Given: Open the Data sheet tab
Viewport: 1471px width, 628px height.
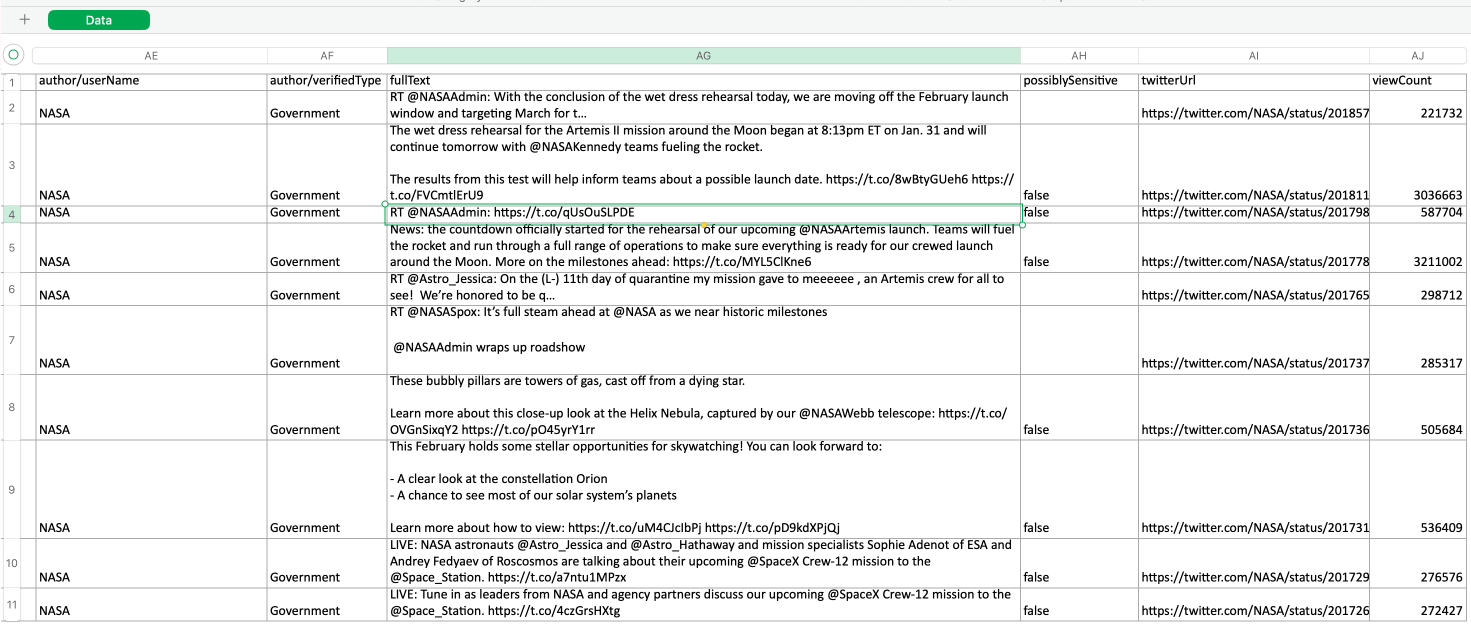Looking at the screenshot, I should (98, 20).
